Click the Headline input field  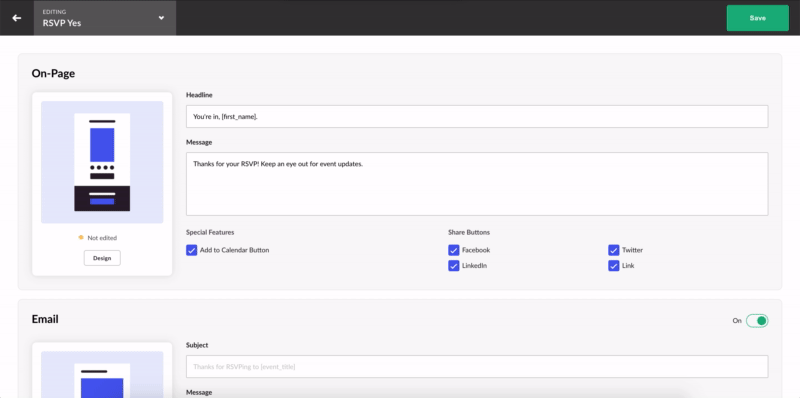[x=477, y=116]
